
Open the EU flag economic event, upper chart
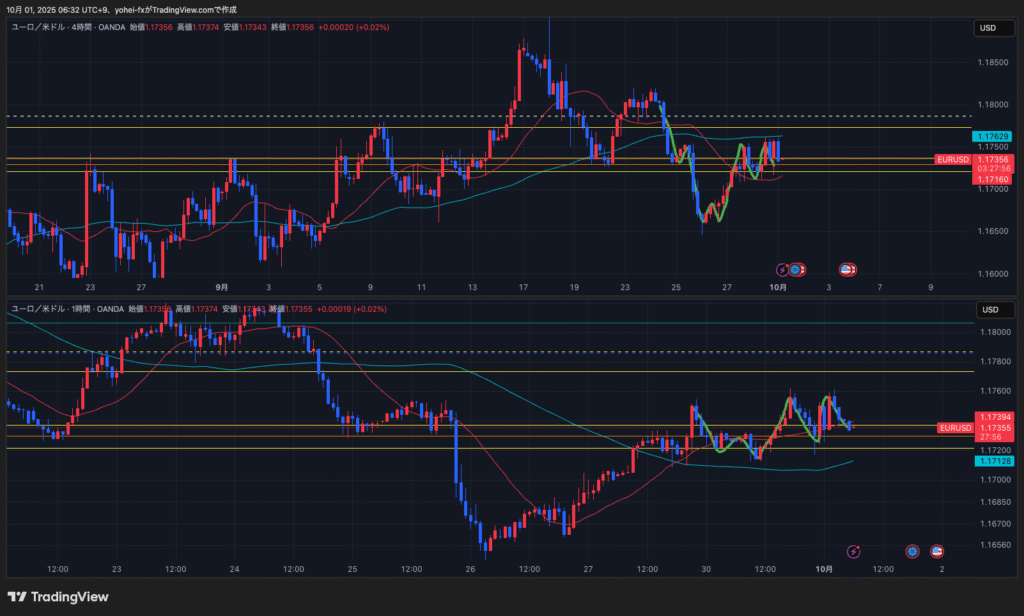point(796,269)
